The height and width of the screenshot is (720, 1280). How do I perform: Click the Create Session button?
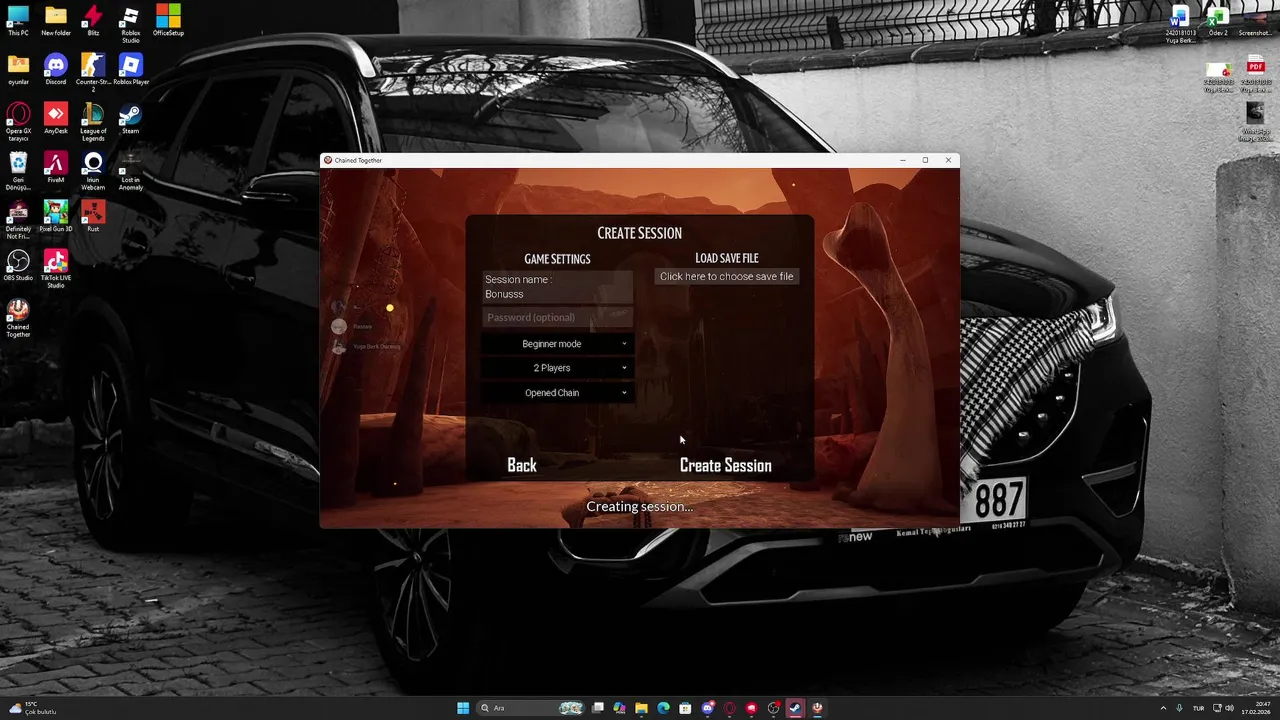725,465
